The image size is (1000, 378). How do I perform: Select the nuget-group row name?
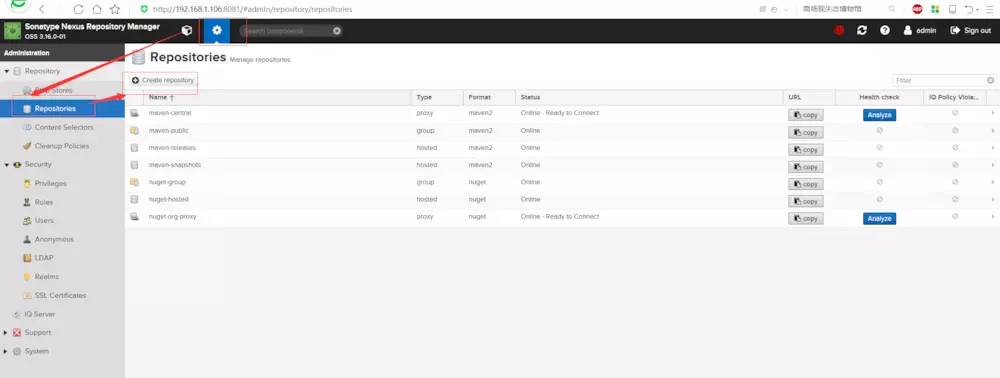click(167, 182)
